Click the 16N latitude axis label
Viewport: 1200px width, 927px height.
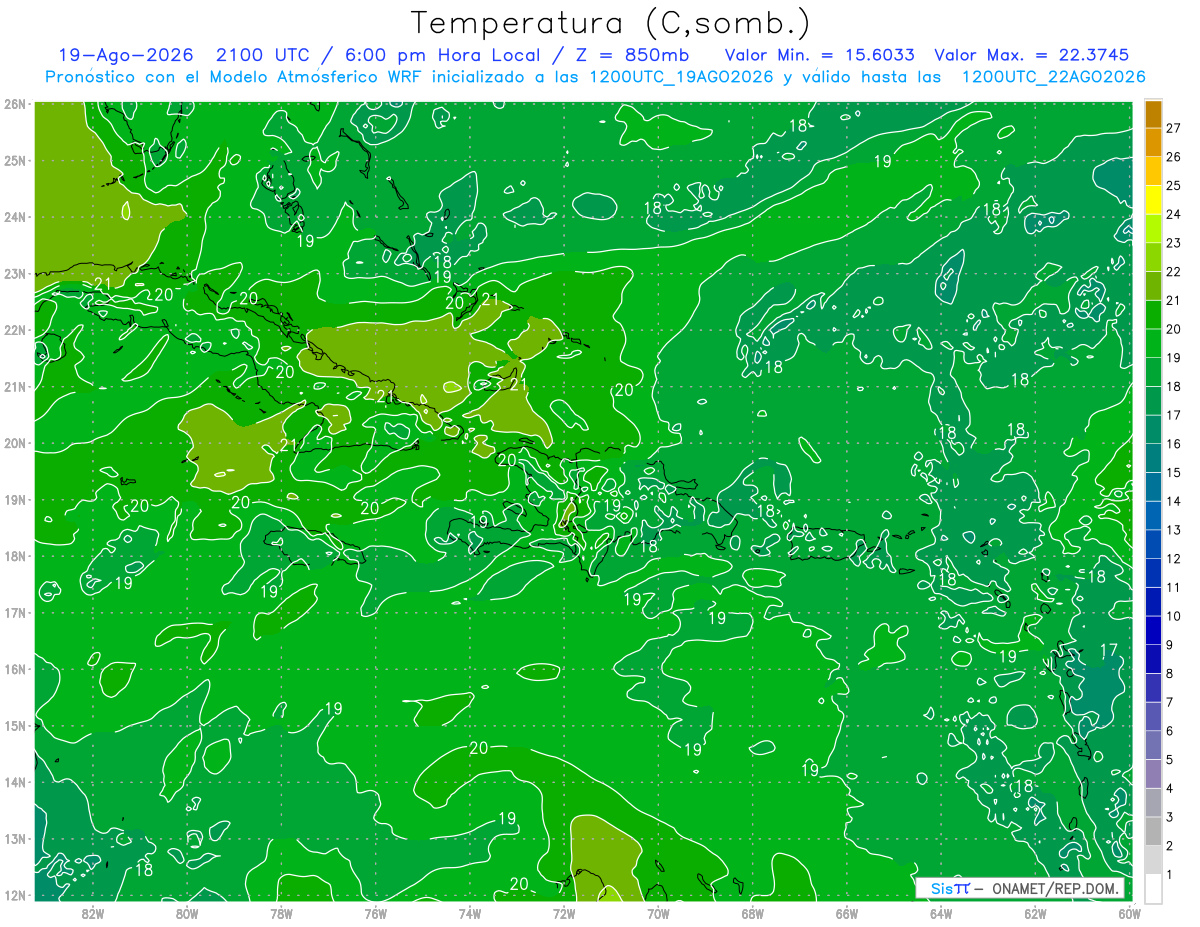[14, 669]
